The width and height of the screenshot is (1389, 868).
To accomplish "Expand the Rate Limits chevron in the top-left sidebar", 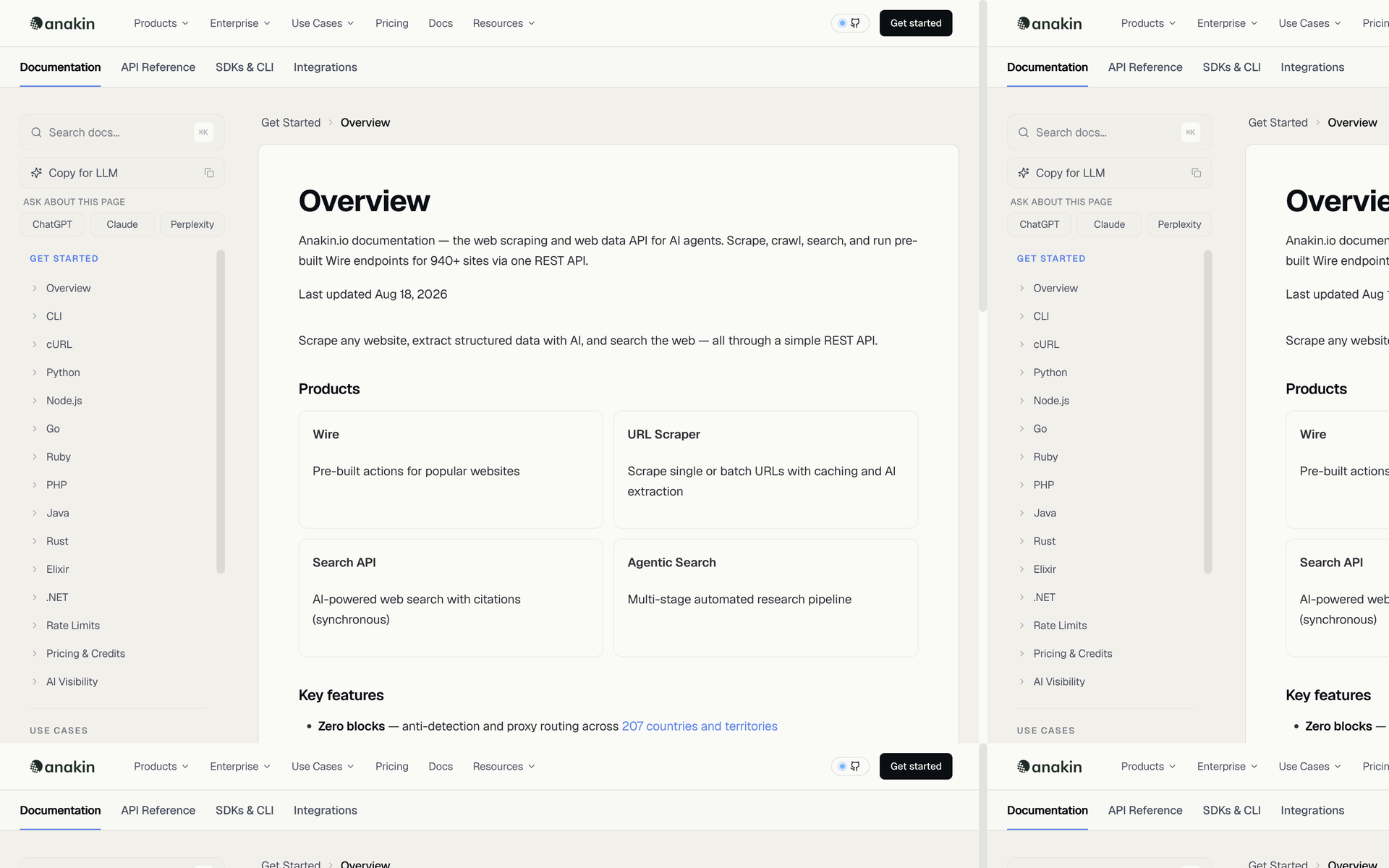I will click(34, 626).
